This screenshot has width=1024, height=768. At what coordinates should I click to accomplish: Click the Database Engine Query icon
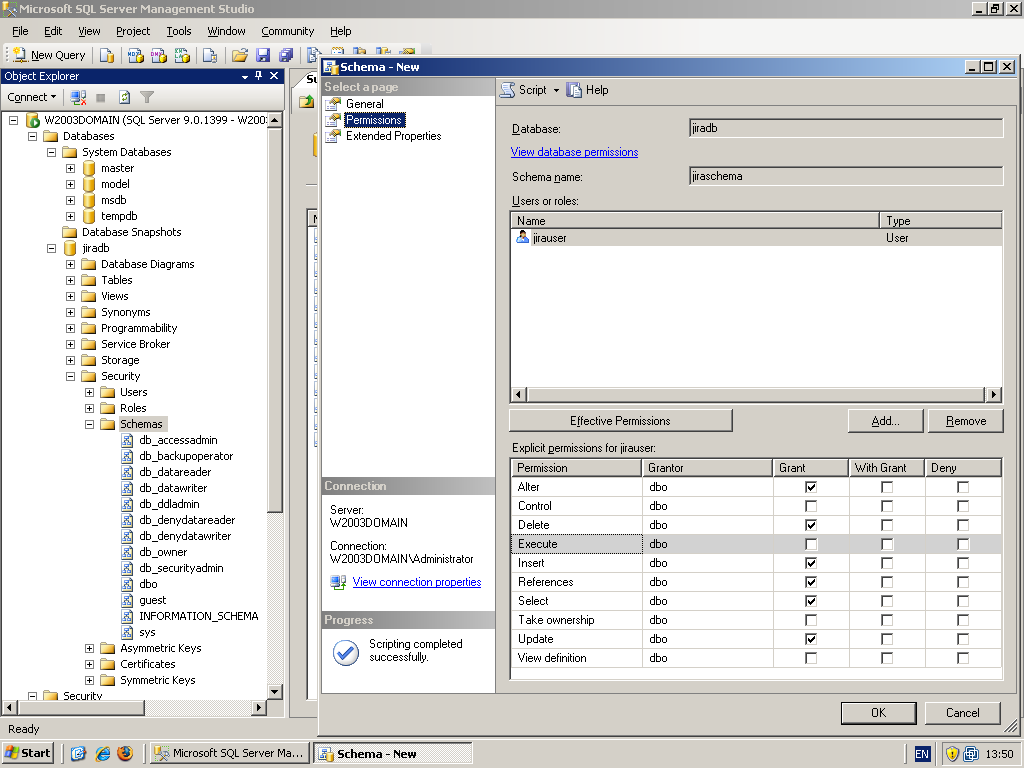pyautogui.click(x=106, y=56)
